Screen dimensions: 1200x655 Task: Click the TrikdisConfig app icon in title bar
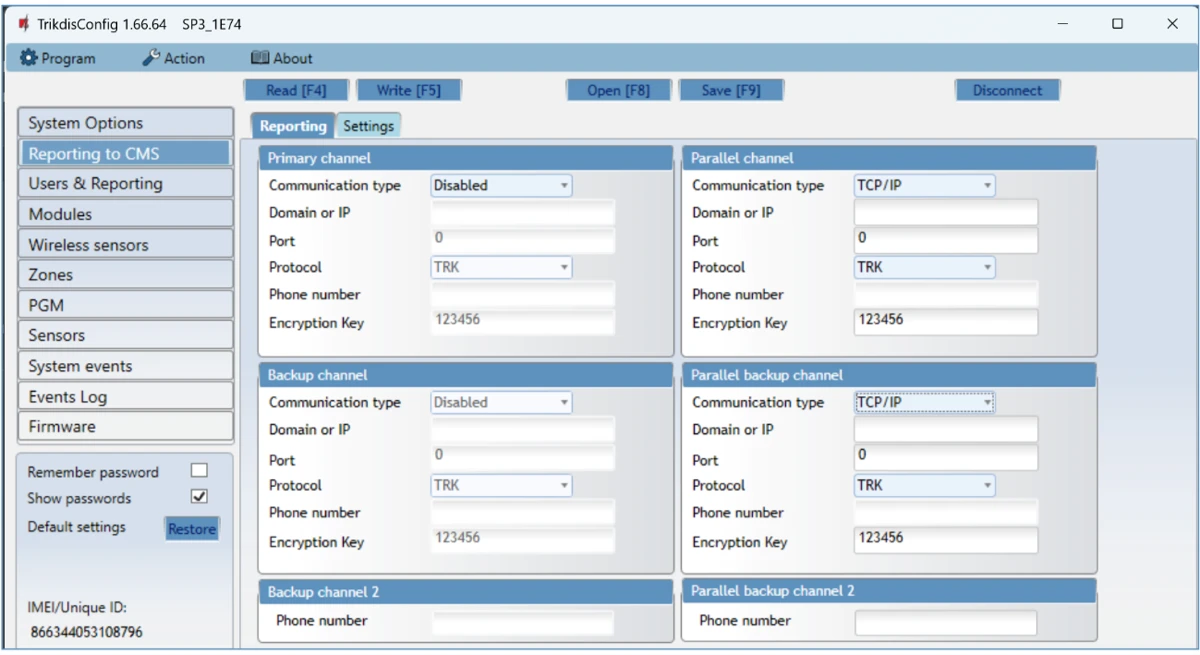[x=23, y=24]
